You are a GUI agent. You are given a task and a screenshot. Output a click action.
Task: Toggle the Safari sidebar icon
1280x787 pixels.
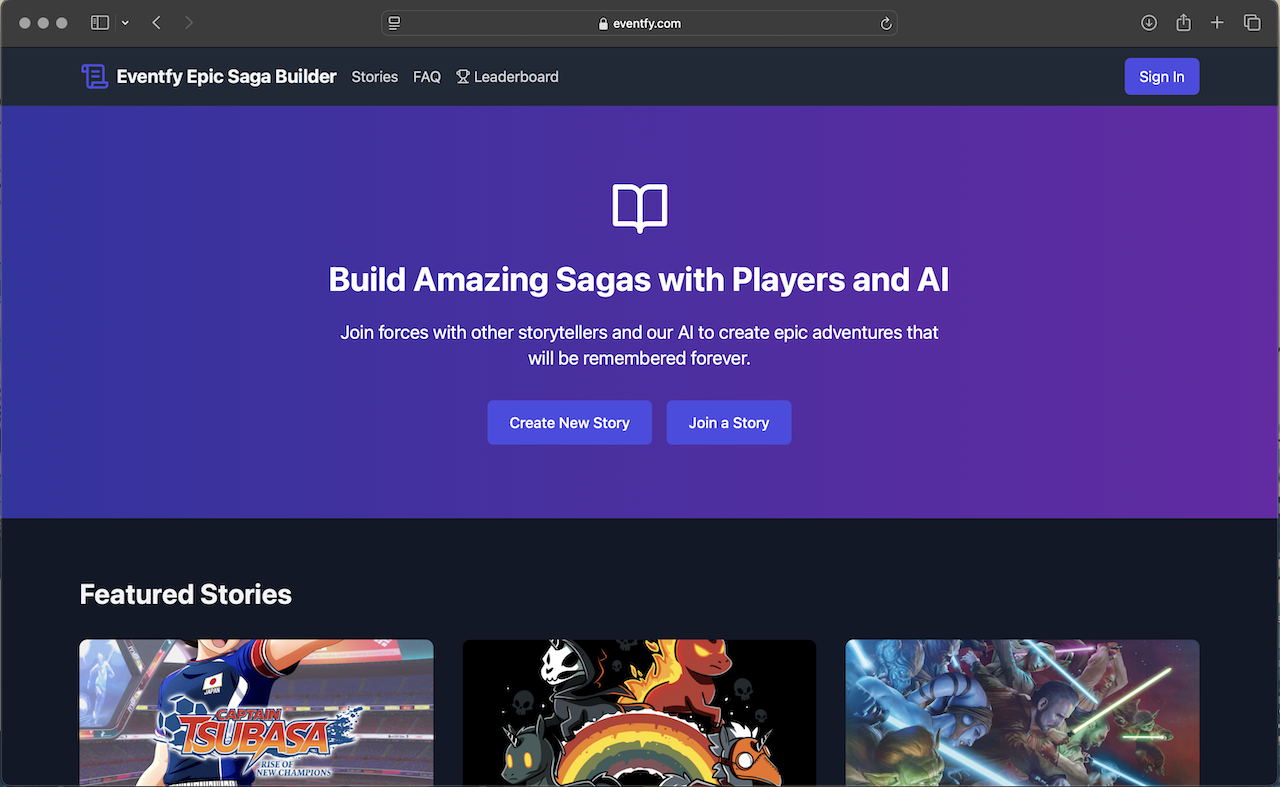click(x=100, y=23)
